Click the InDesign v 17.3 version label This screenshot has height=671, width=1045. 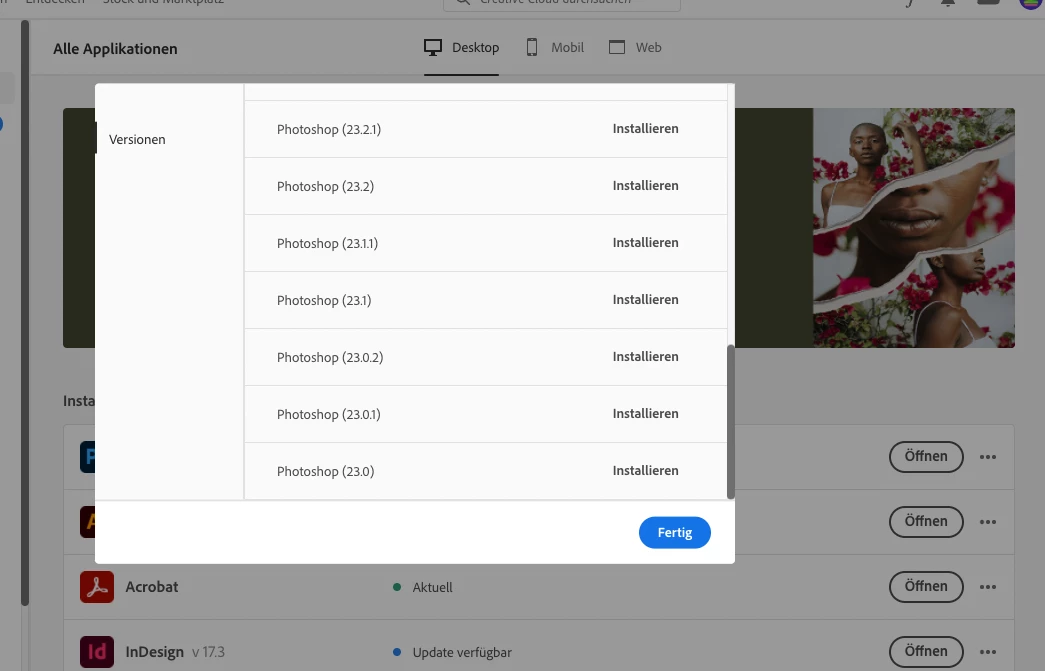click(x=209, y=652)
